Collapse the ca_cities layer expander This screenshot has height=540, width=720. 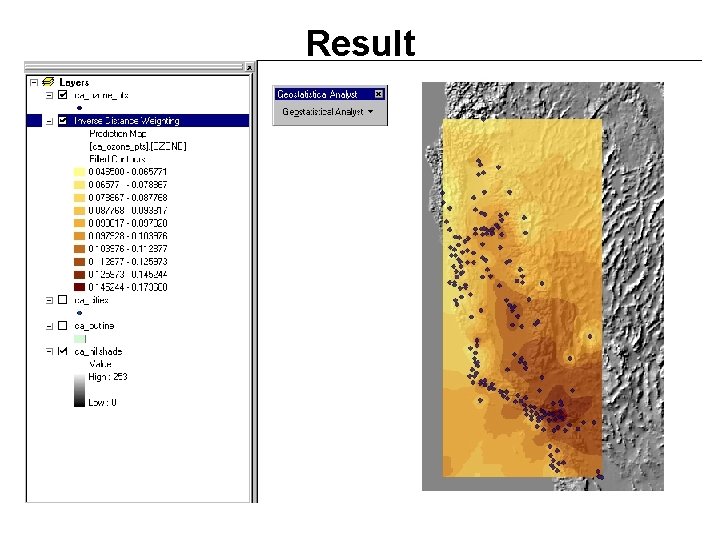pos(50,300)
